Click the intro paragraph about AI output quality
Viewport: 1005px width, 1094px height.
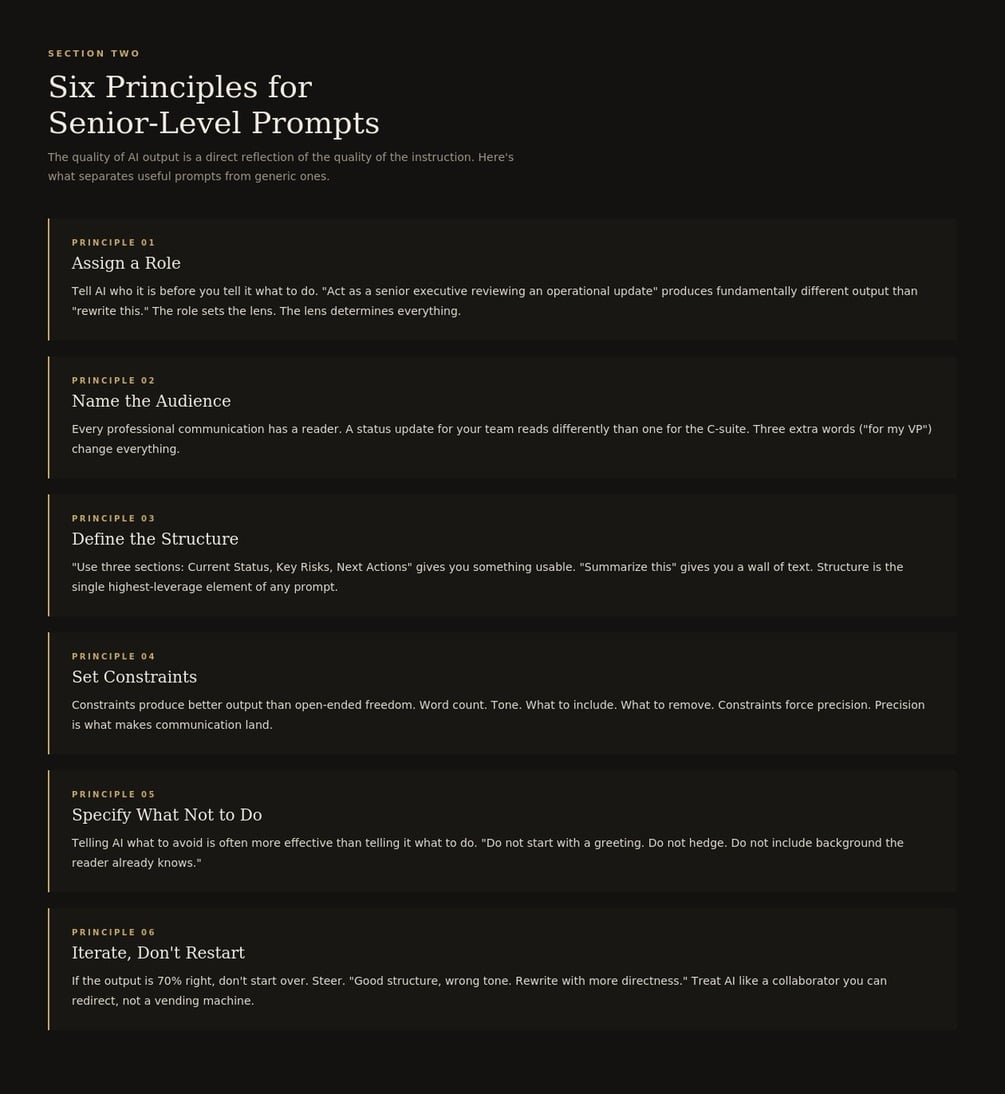[281, 167]
